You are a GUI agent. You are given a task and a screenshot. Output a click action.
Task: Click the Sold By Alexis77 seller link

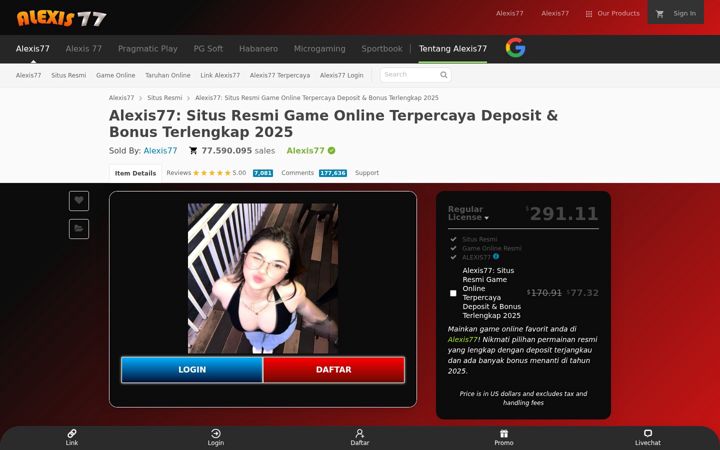tap(160, 151)
